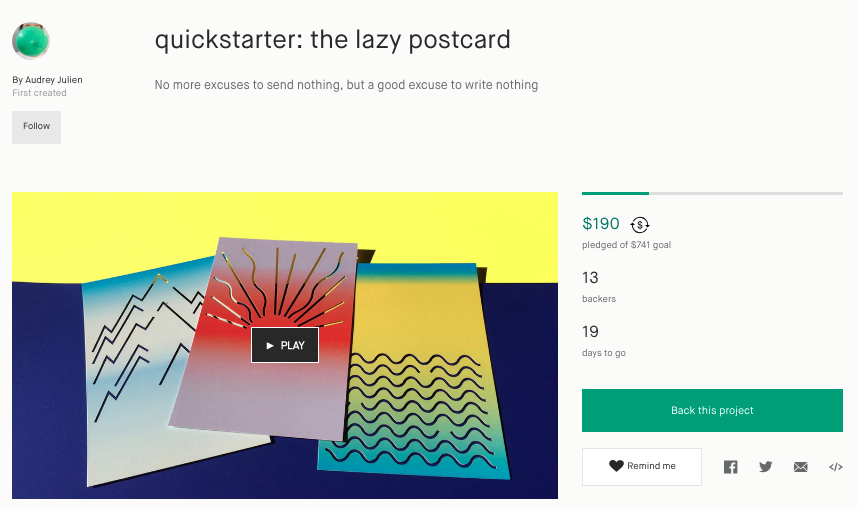
Task: Click the currency conversion icon beside $190
Action: point(639,225)
